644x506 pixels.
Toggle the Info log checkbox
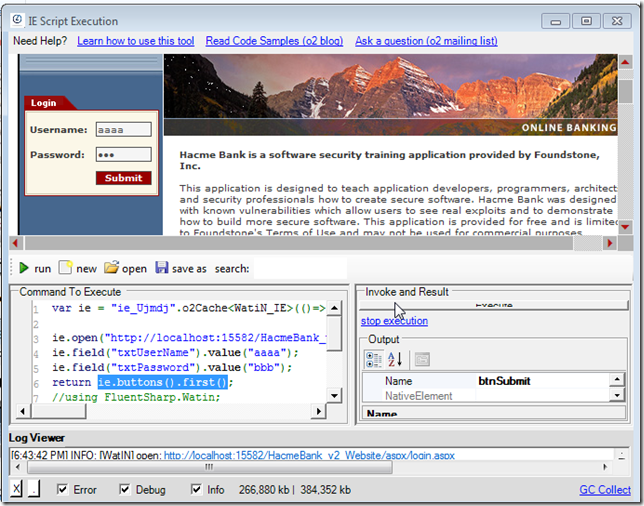(x=196, y=489)
